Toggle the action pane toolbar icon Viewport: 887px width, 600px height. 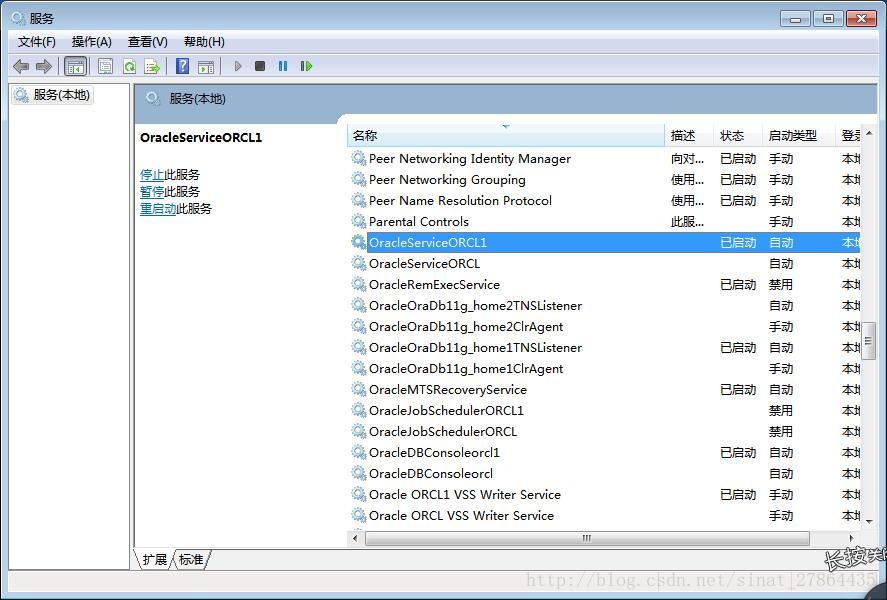coord(206,67)
